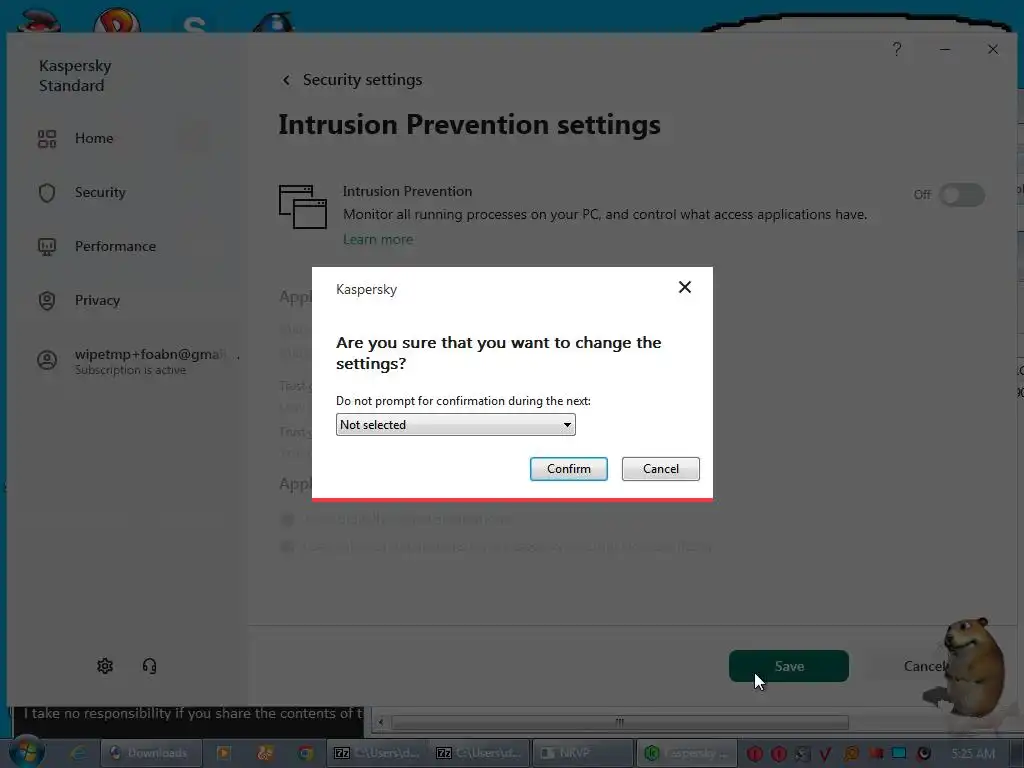
Task: Click the Kaspersky Standard product title
Action: 75,76
